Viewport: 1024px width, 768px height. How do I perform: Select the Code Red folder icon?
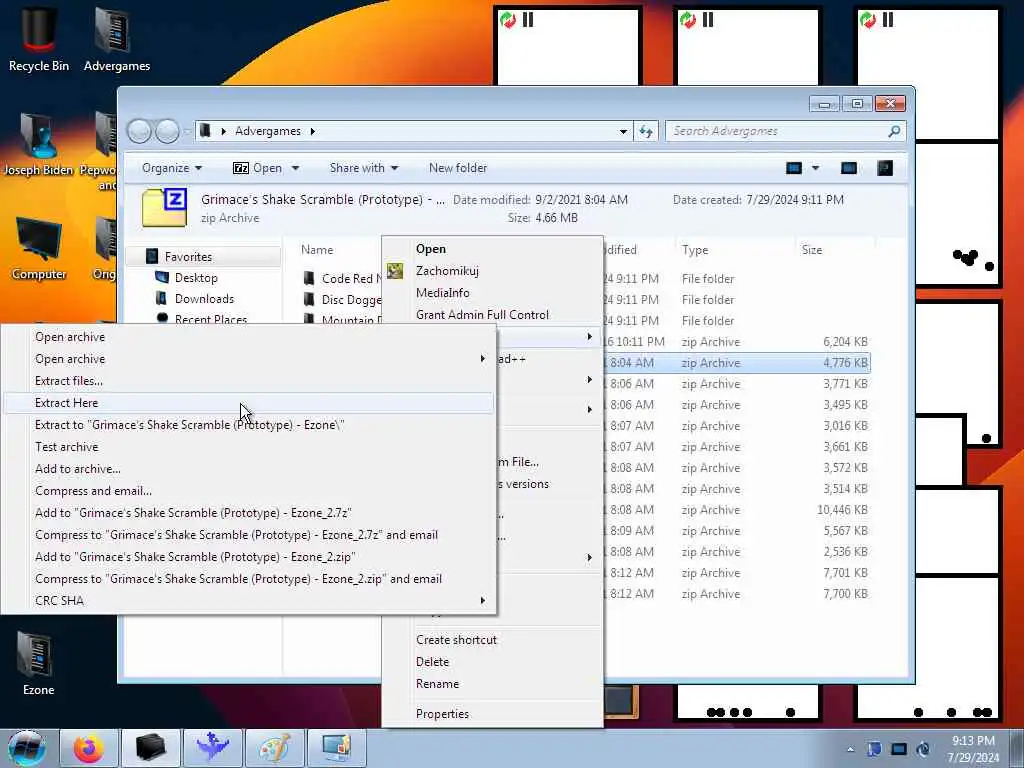point(309,278)
